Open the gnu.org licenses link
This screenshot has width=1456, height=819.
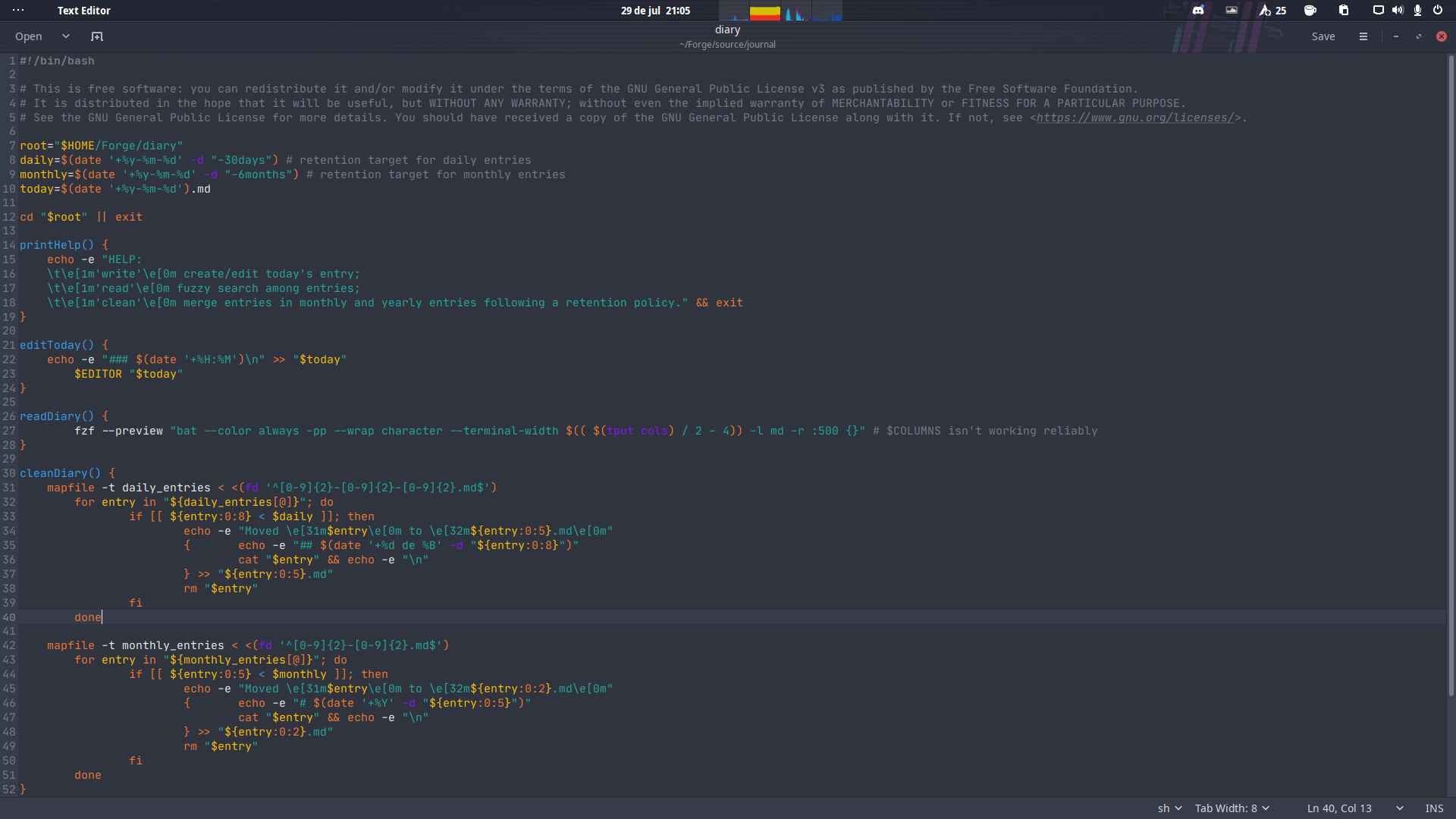[x=1135, y=118]
